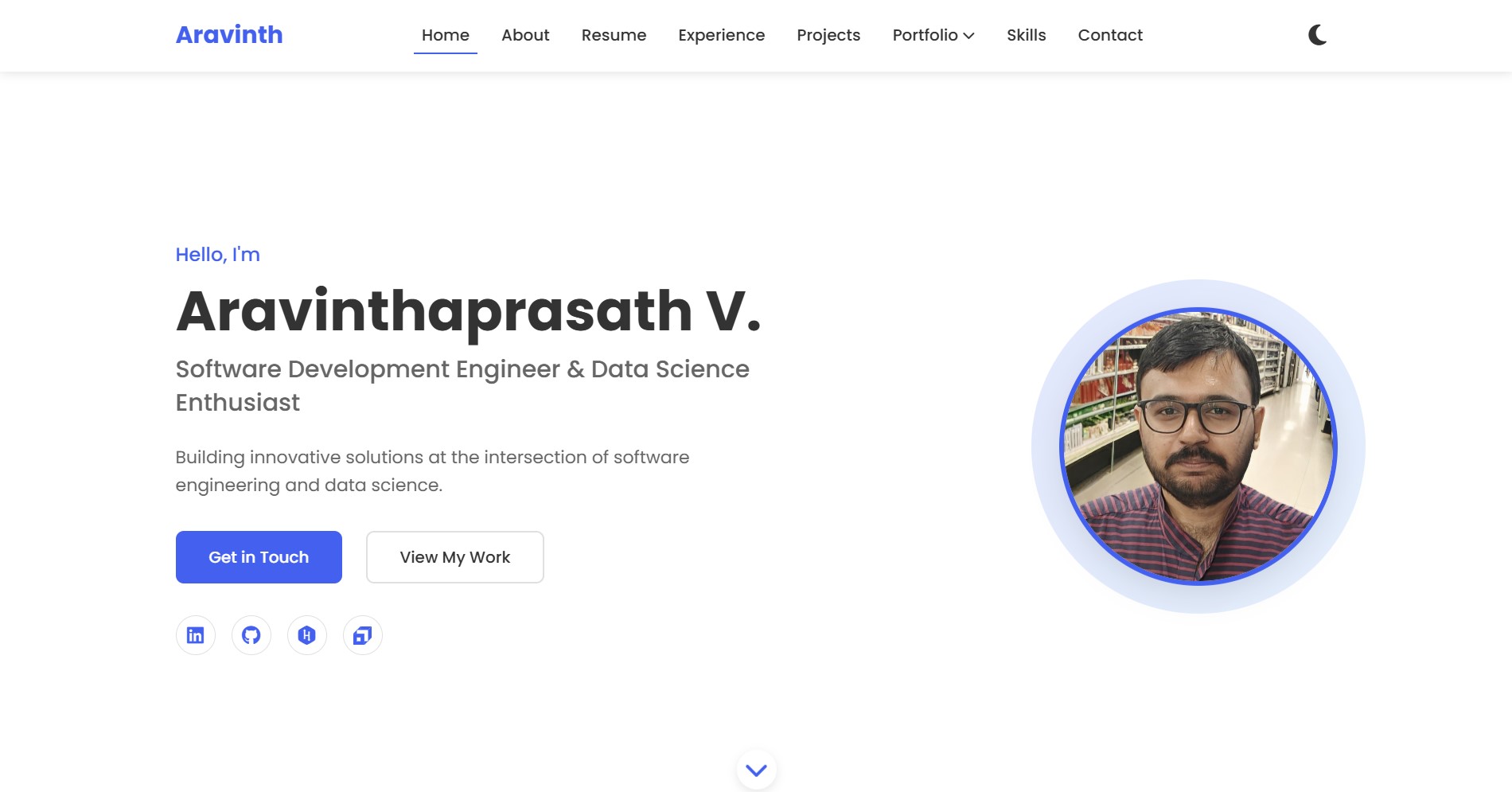Click the cube-shaped coding profile icon

point(362,635)
